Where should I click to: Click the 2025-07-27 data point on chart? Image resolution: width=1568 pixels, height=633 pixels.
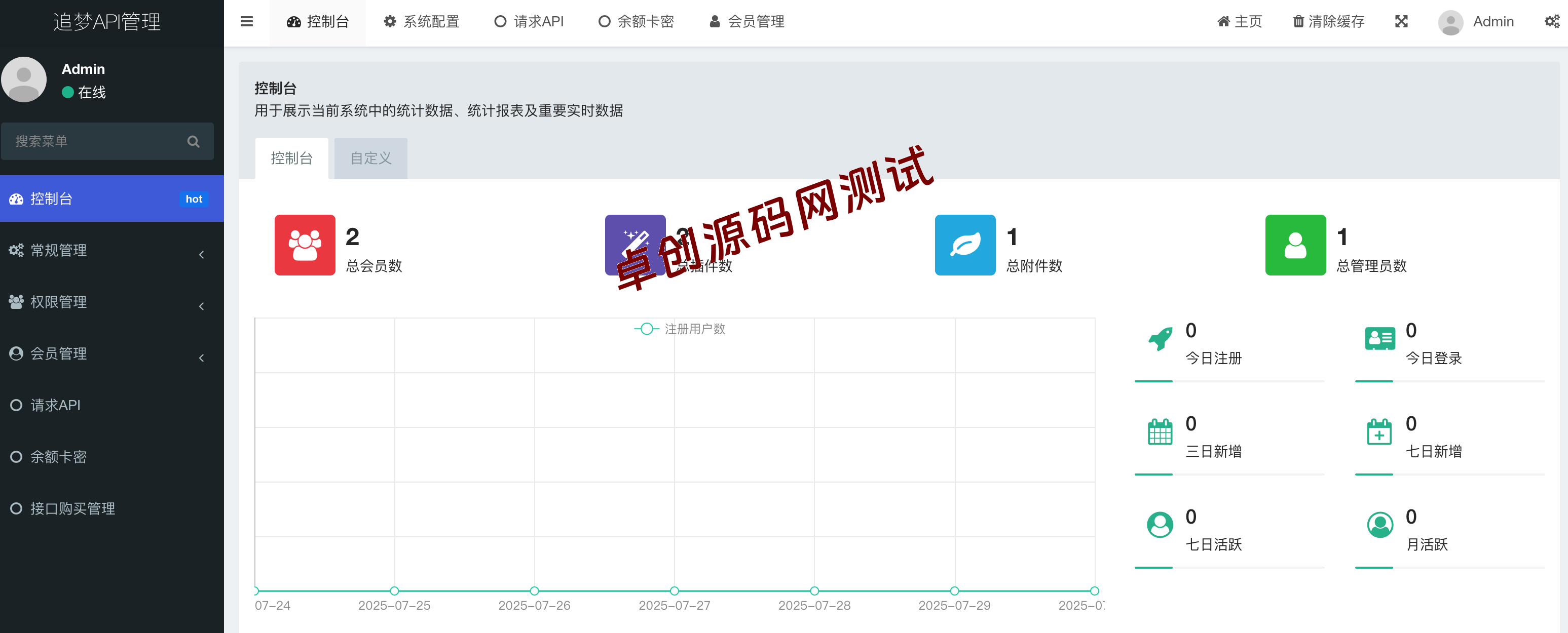[x=675, y=591]
